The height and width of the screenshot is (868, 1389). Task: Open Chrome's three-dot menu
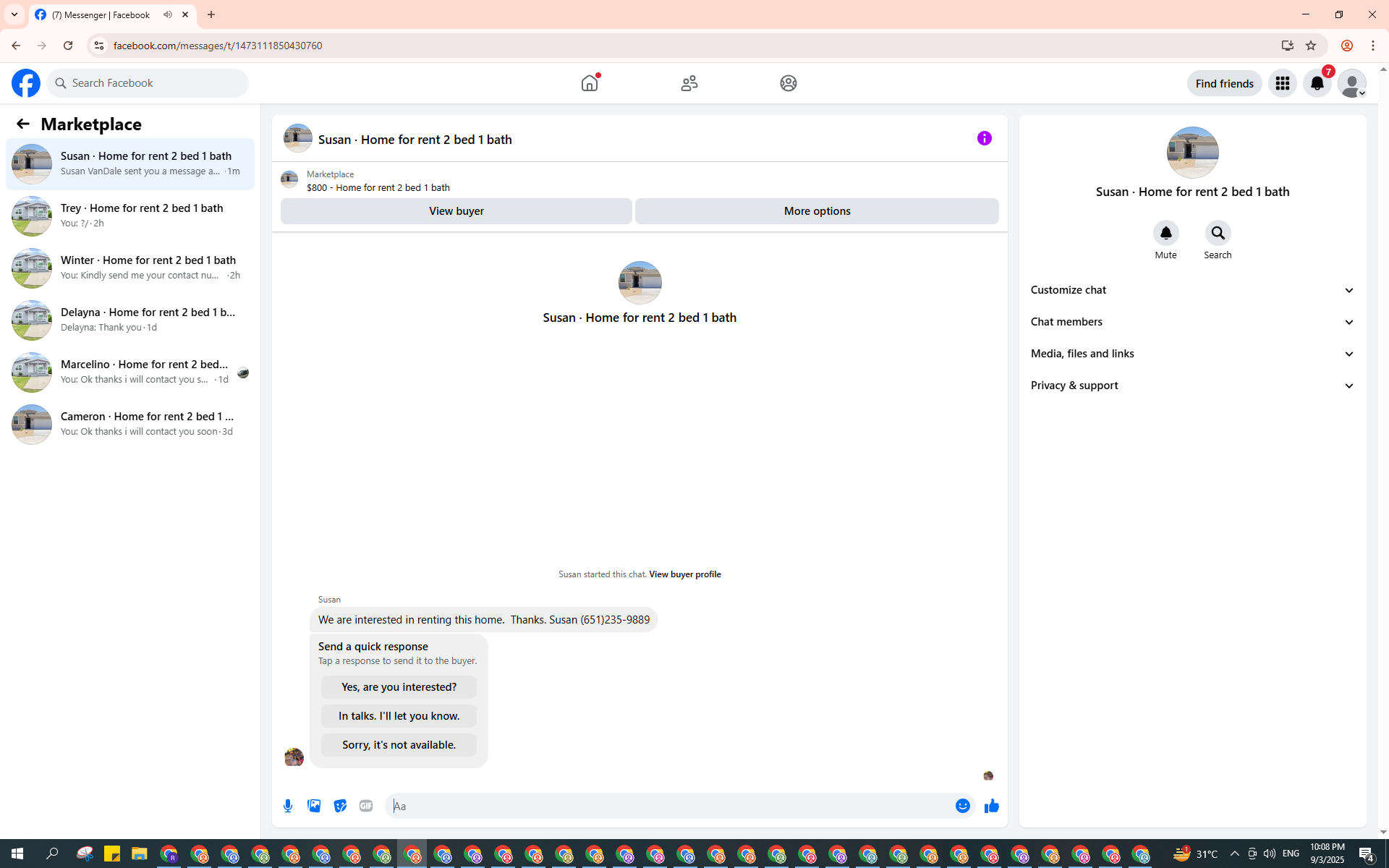coord(1373,46)
